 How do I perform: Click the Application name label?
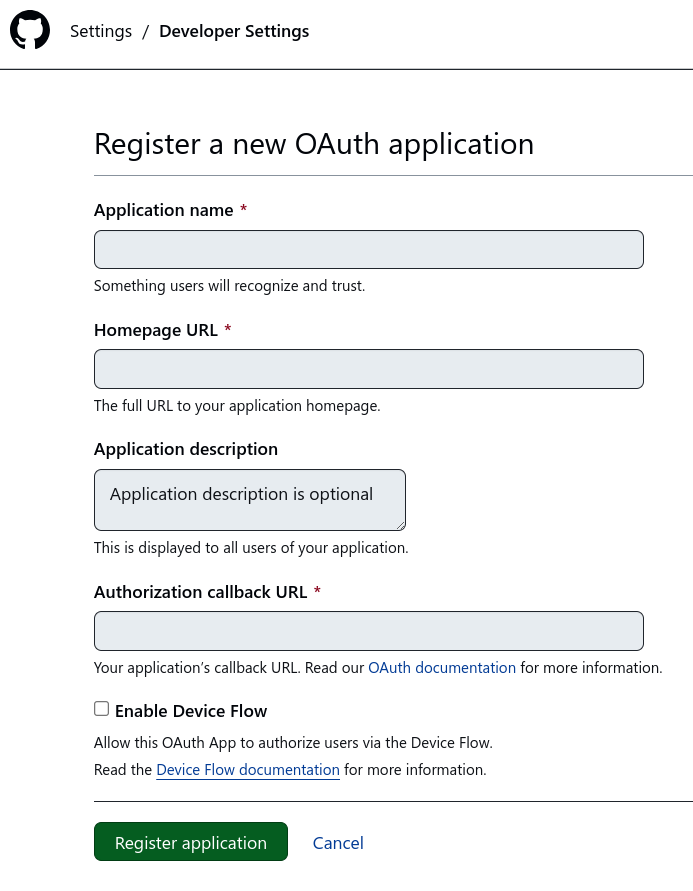163,210
